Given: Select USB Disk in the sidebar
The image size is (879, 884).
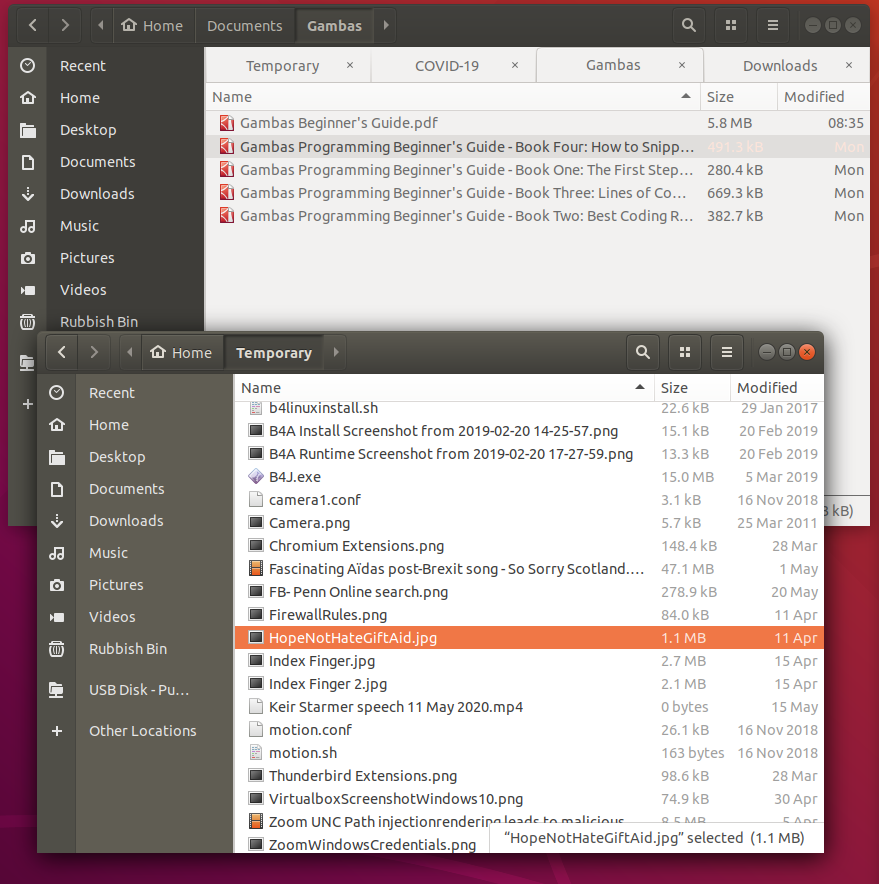Looking at the screenshot, I should [x=138, y=690].
